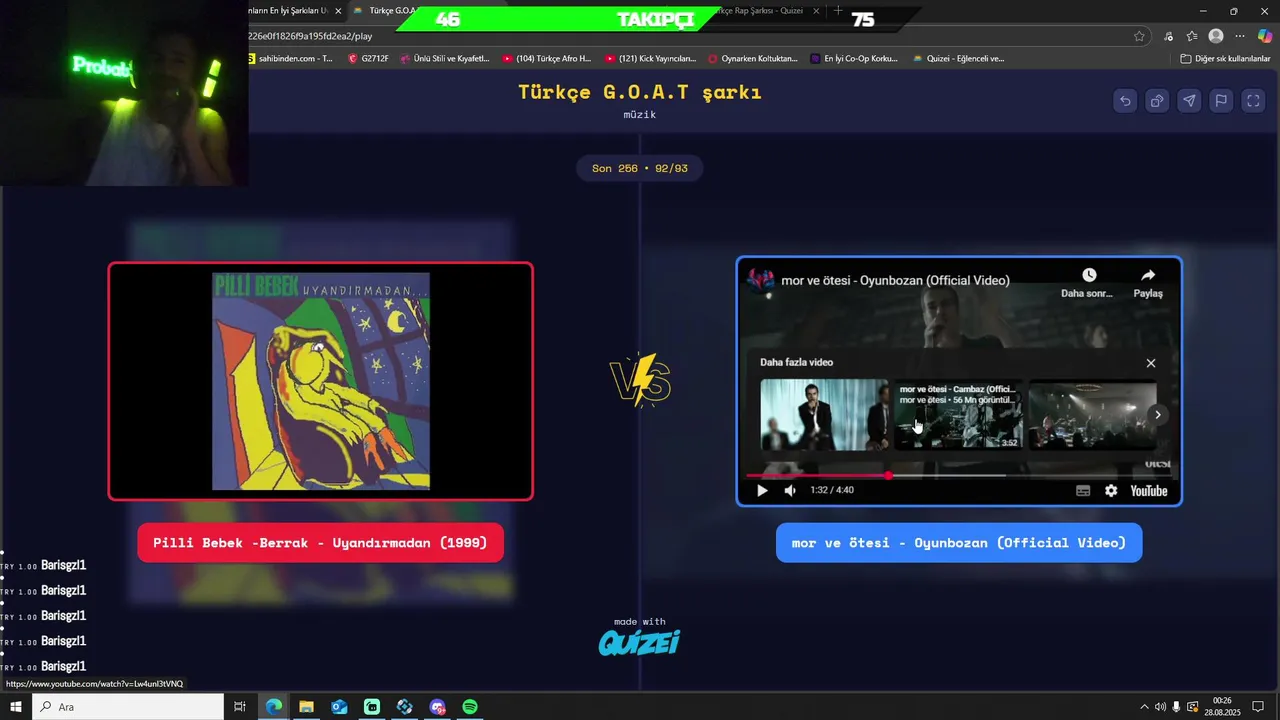
Task: Open system volume icon in tray
Action: 1160,707
